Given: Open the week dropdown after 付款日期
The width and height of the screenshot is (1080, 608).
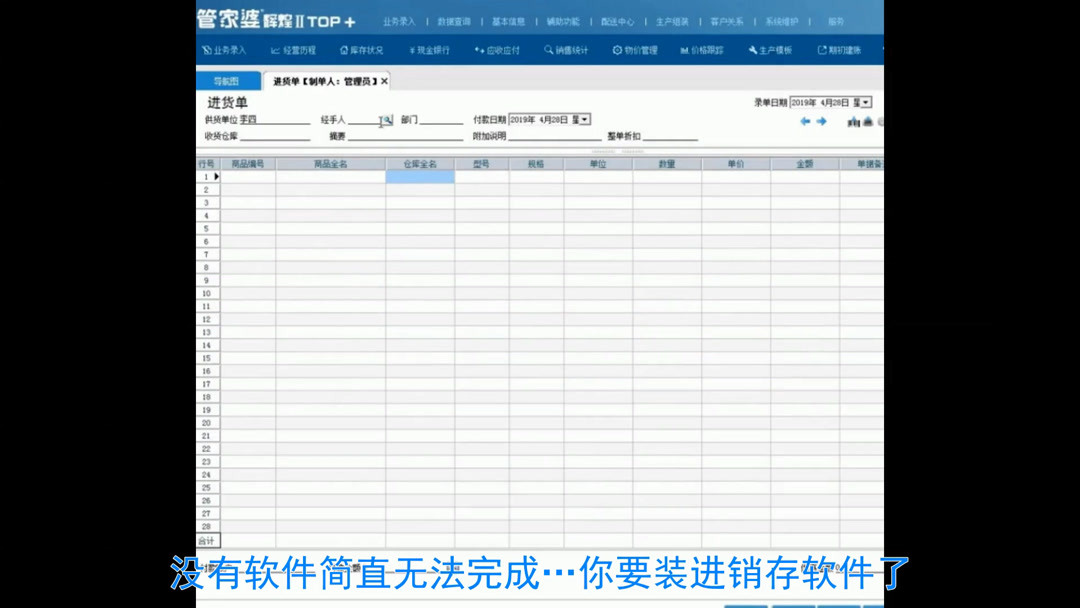Looking at the screenshot, I should coord(584,118).
